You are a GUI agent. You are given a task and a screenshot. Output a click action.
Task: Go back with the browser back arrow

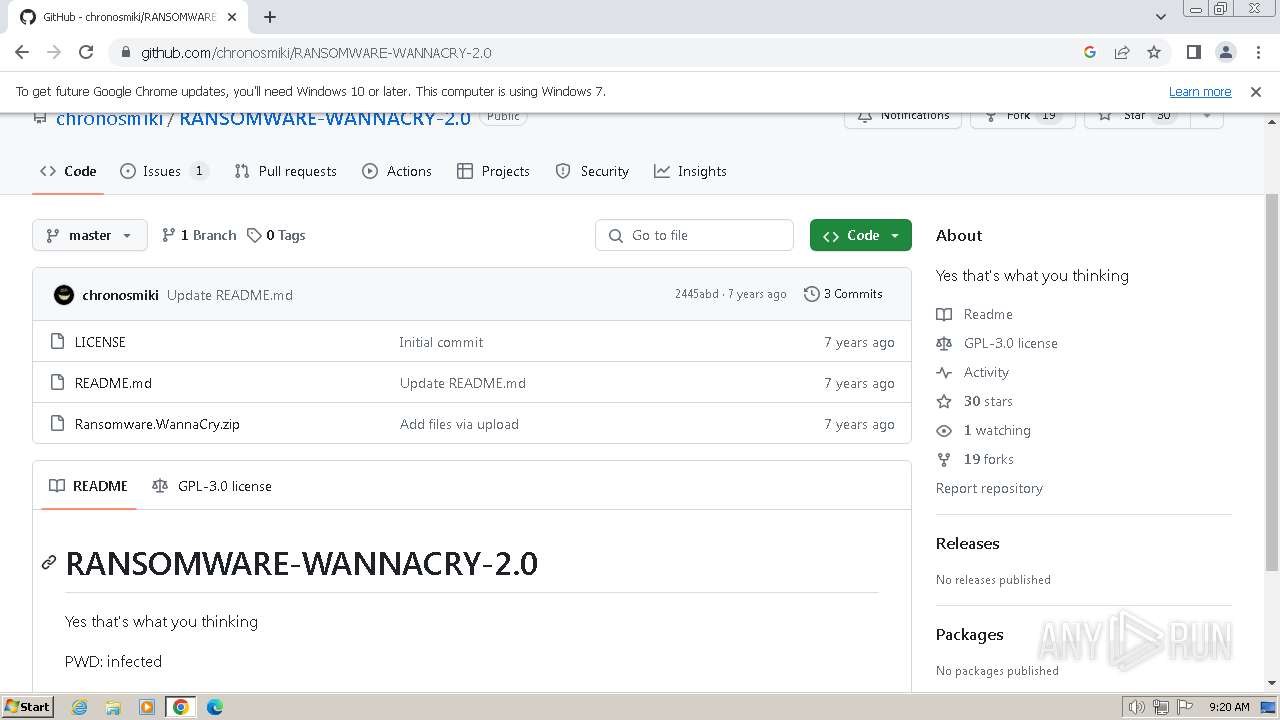point(22,52)
